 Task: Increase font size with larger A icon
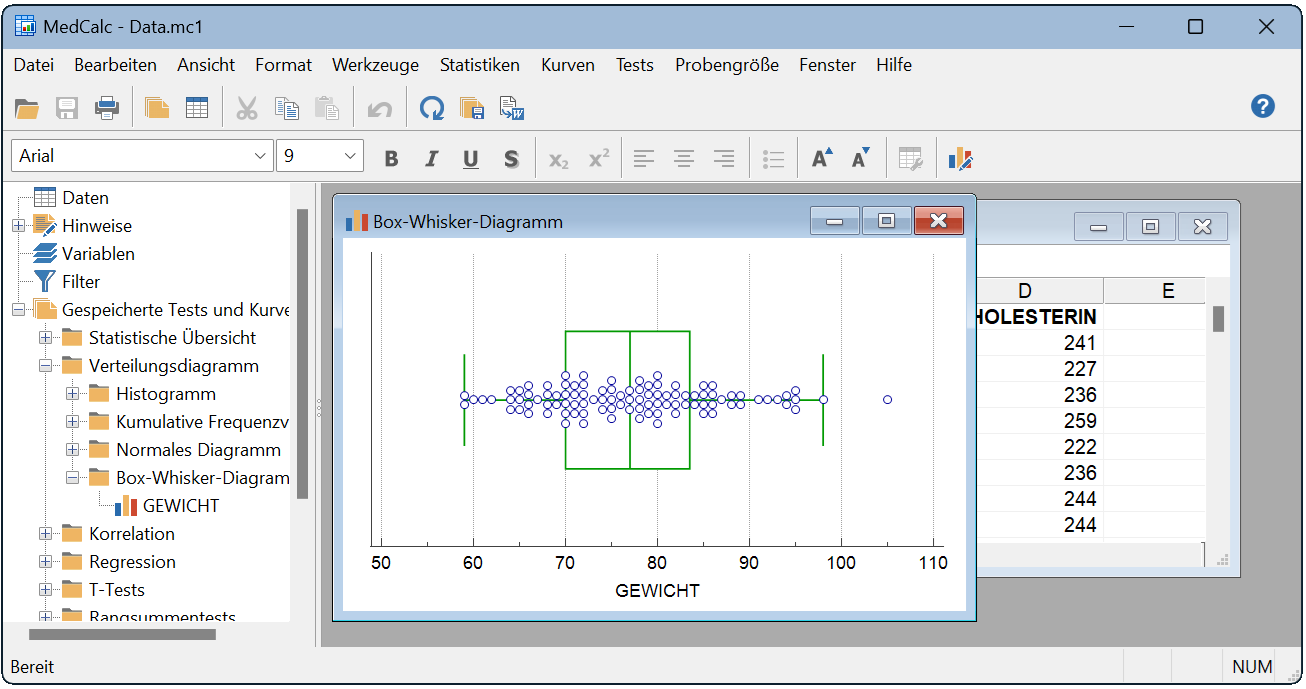tap(821, 158)
